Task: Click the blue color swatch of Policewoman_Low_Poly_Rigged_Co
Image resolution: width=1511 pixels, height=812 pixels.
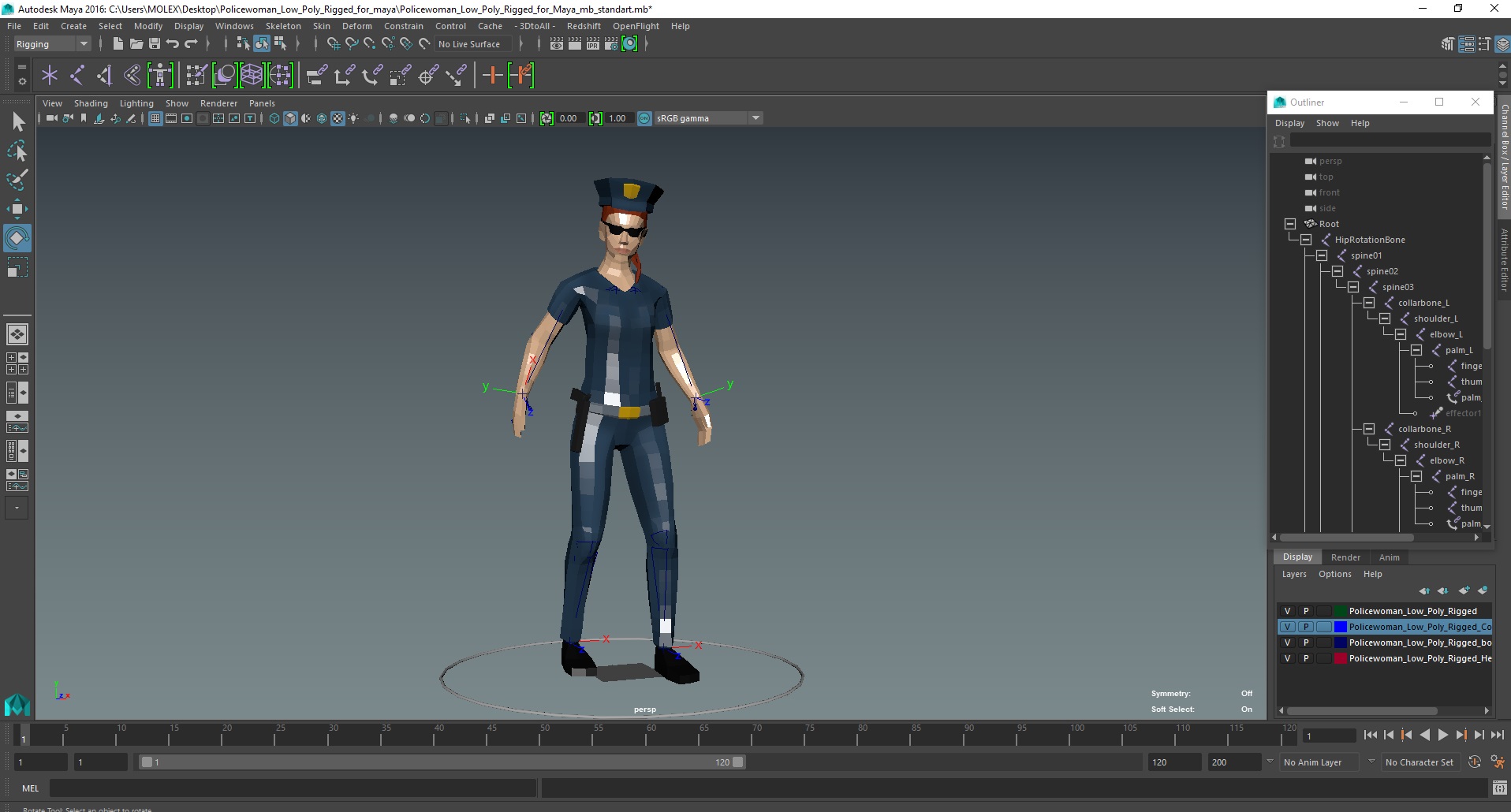Action: point(1340,627)
